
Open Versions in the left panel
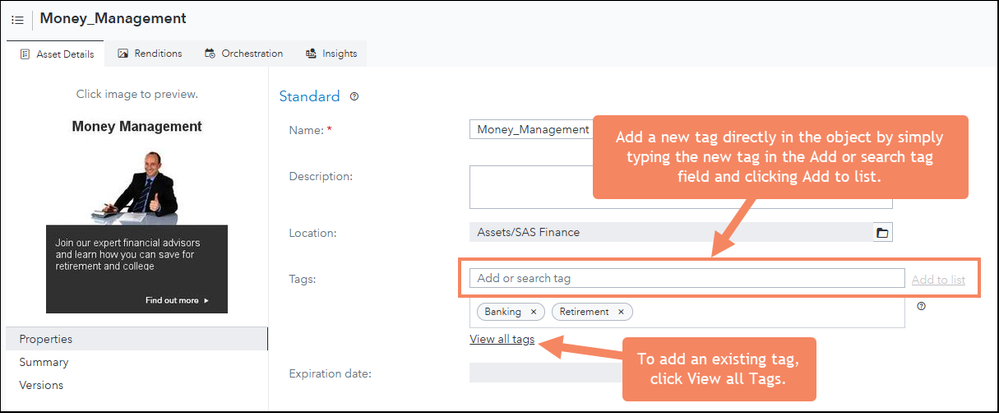click(x=41, y=385)
